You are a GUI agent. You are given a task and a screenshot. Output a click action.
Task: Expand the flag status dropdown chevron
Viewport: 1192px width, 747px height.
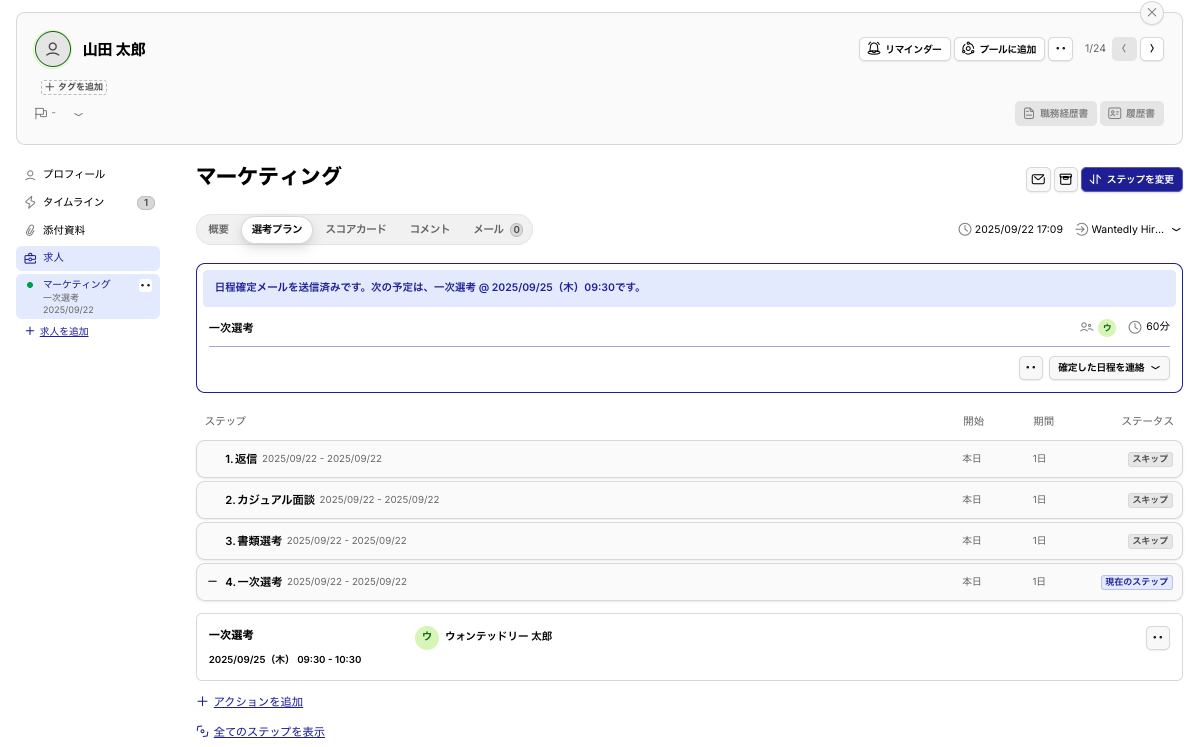tap(78, 114)
